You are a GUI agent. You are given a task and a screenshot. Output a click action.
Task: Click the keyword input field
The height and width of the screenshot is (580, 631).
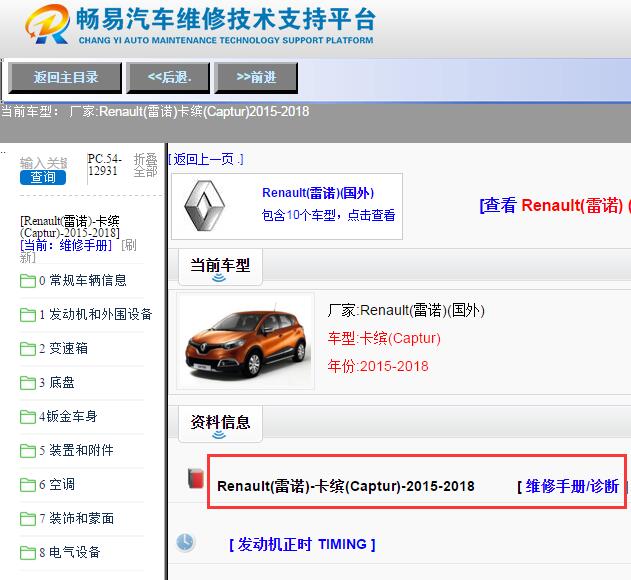pos(43,163)
